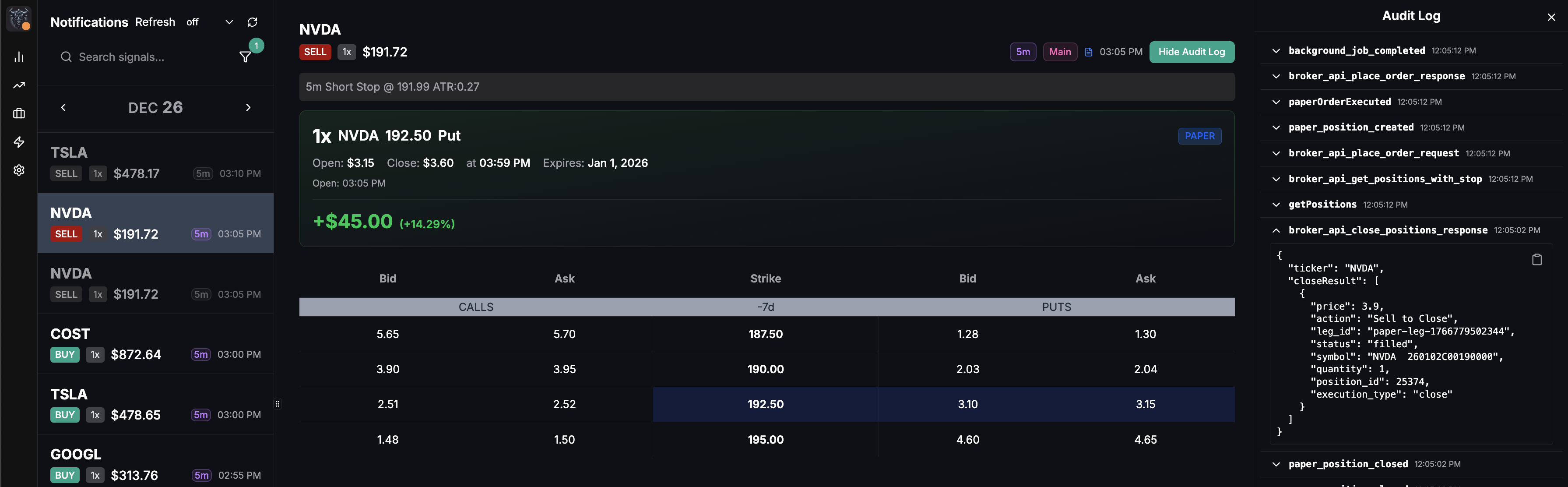Close the Audit Log panel
The height and width of the screenshot is (487, 1568).
click(1551, 17)
